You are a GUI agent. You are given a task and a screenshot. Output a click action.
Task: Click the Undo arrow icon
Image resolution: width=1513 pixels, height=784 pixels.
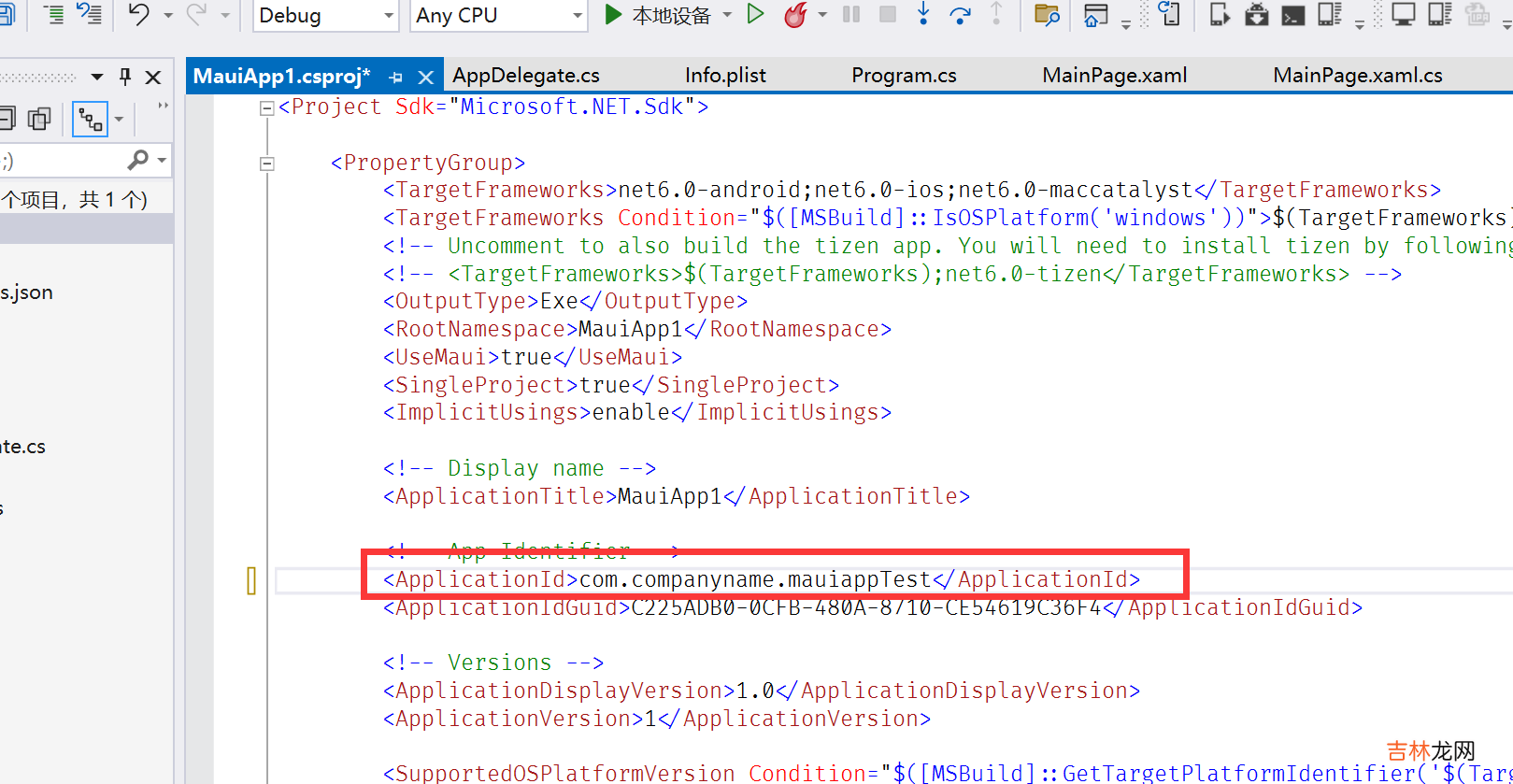point(139,15)
